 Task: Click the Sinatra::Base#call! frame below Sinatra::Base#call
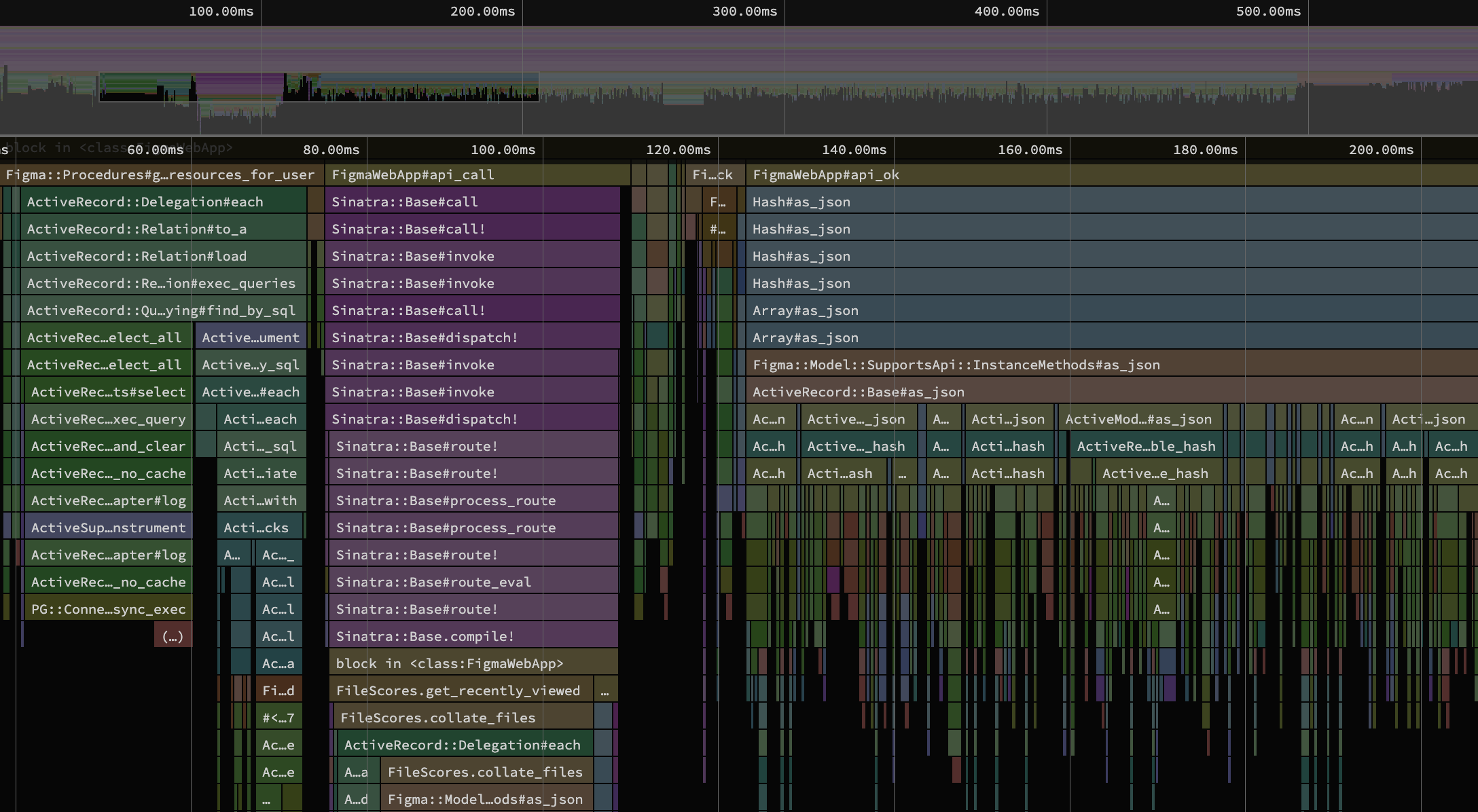click(473, 229)
